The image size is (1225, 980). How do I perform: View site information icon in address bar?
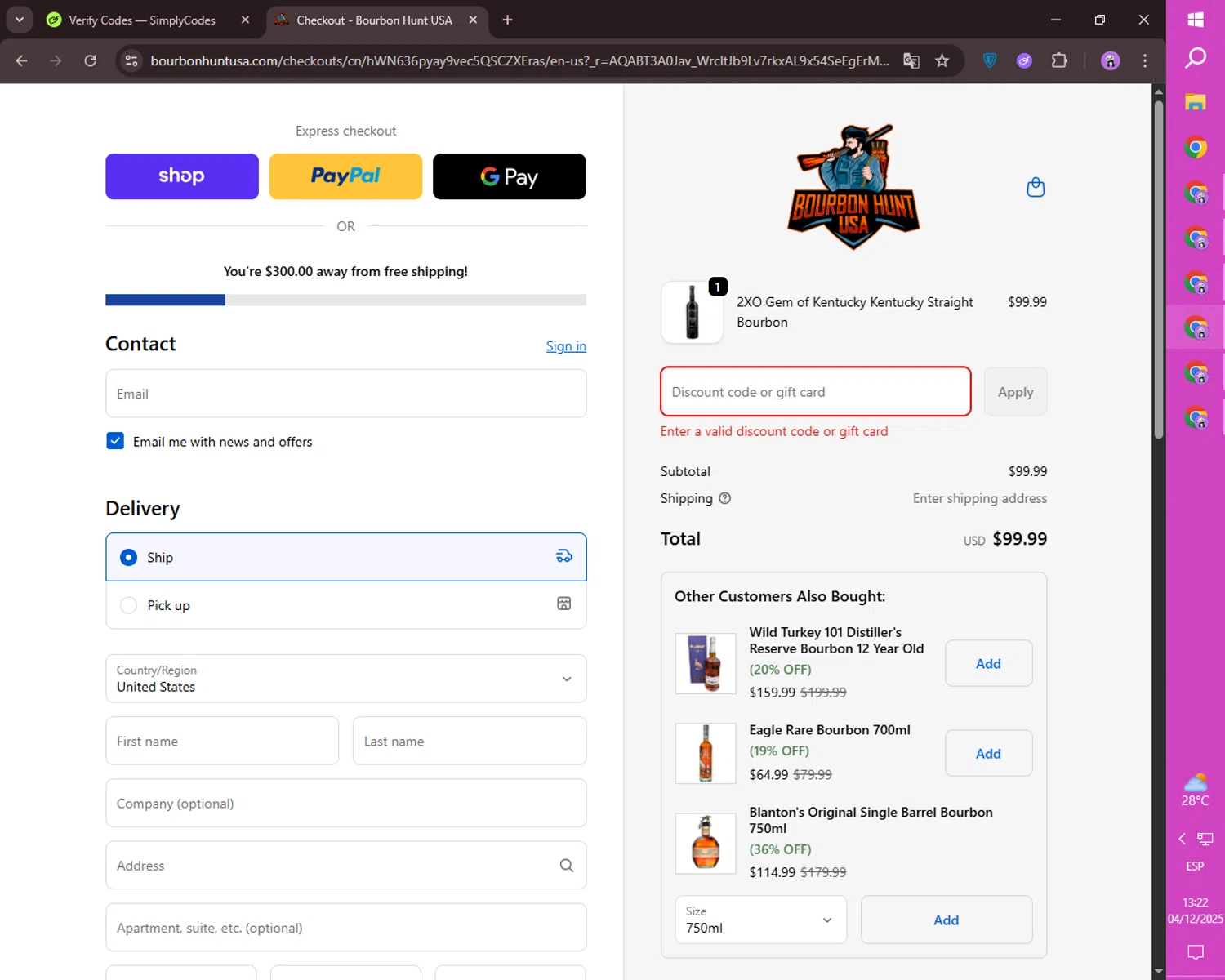click(131, 60)
